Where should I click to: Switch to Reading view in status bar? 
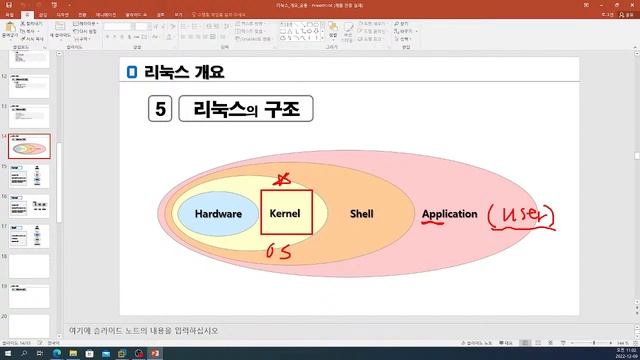click(550, 343)
